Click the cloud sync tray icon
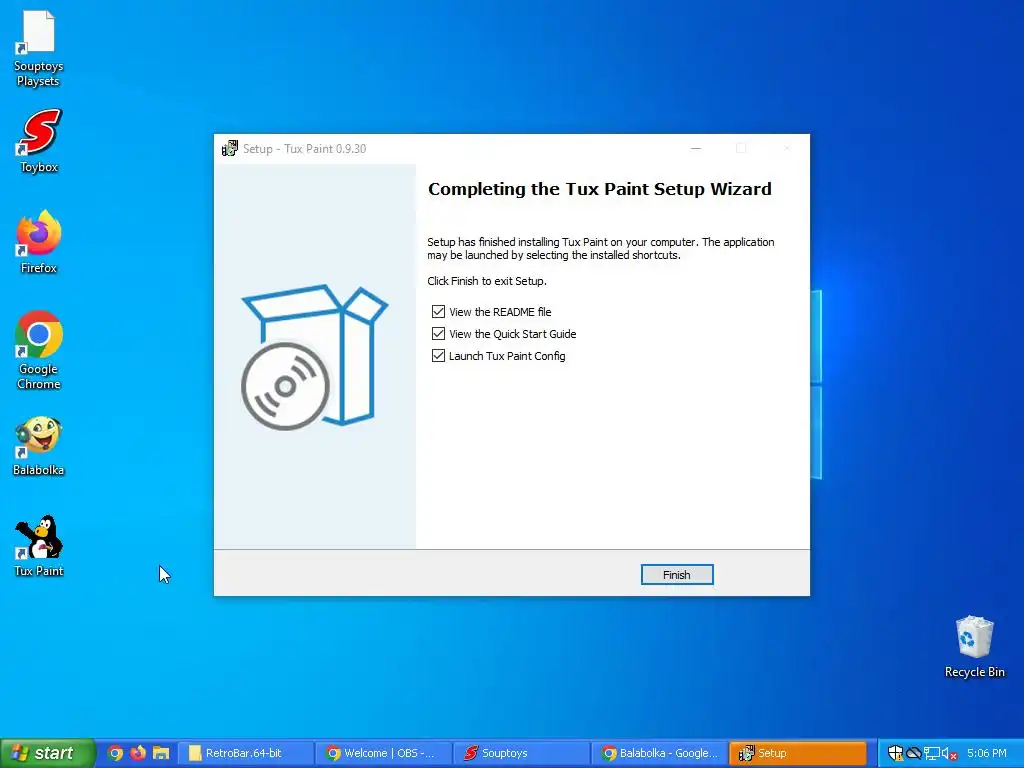This screenshot has width=1024, height=768. coord(914,753)
